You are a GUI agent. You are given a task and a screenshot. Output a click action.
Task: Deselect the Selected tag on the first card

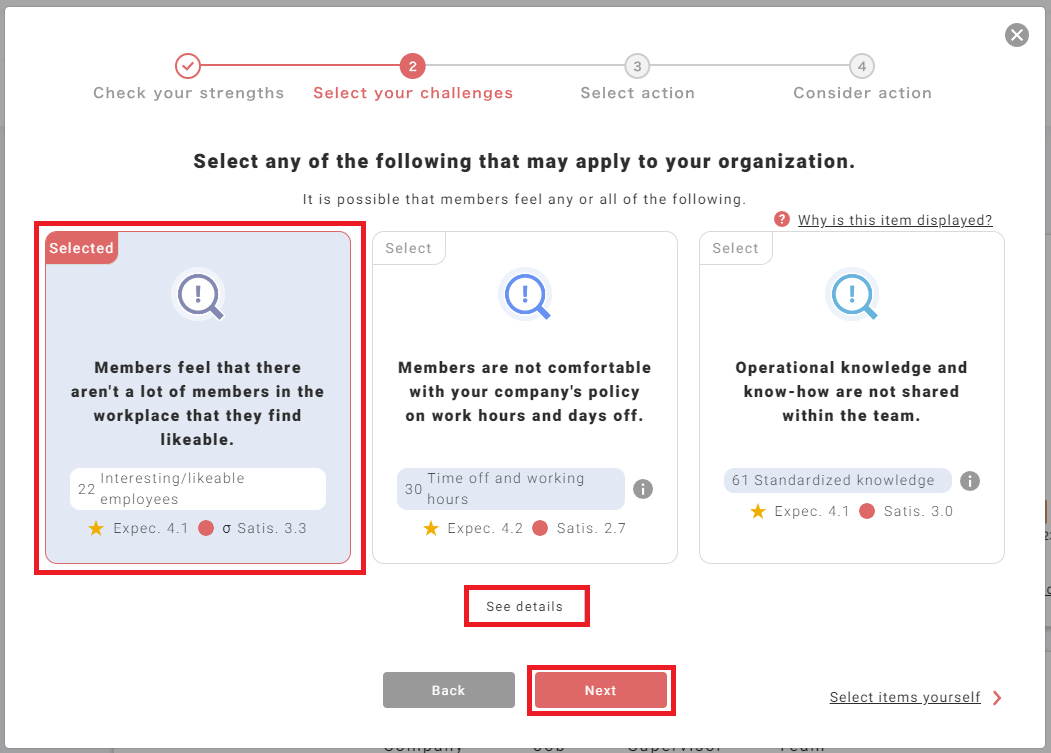coord(82,248)
